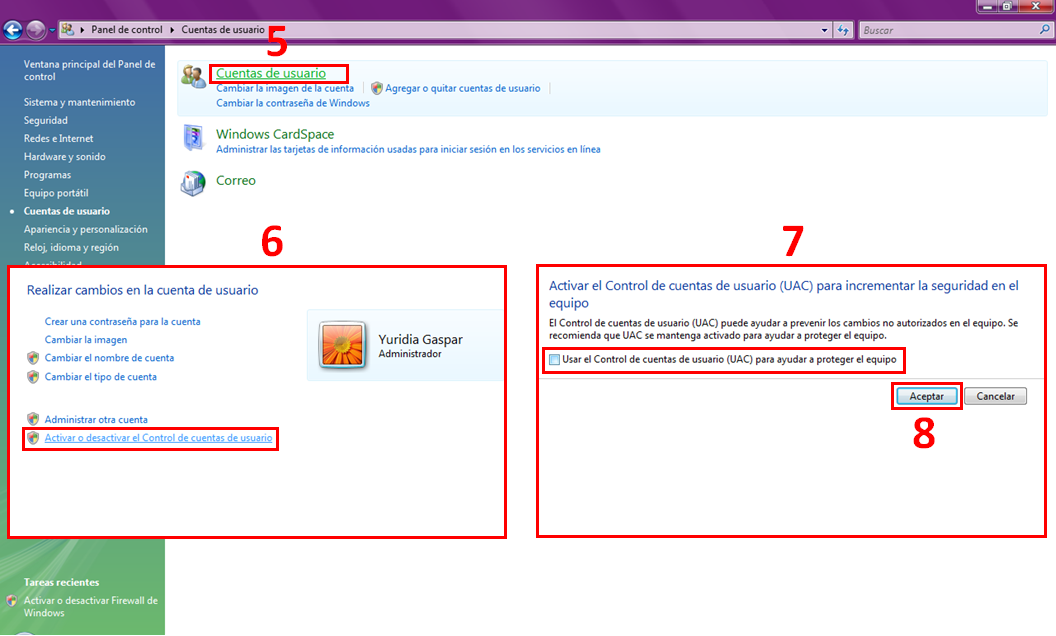Click 'Administrar otra cuenta' link

pyautogui.click(x=96, y=420)
